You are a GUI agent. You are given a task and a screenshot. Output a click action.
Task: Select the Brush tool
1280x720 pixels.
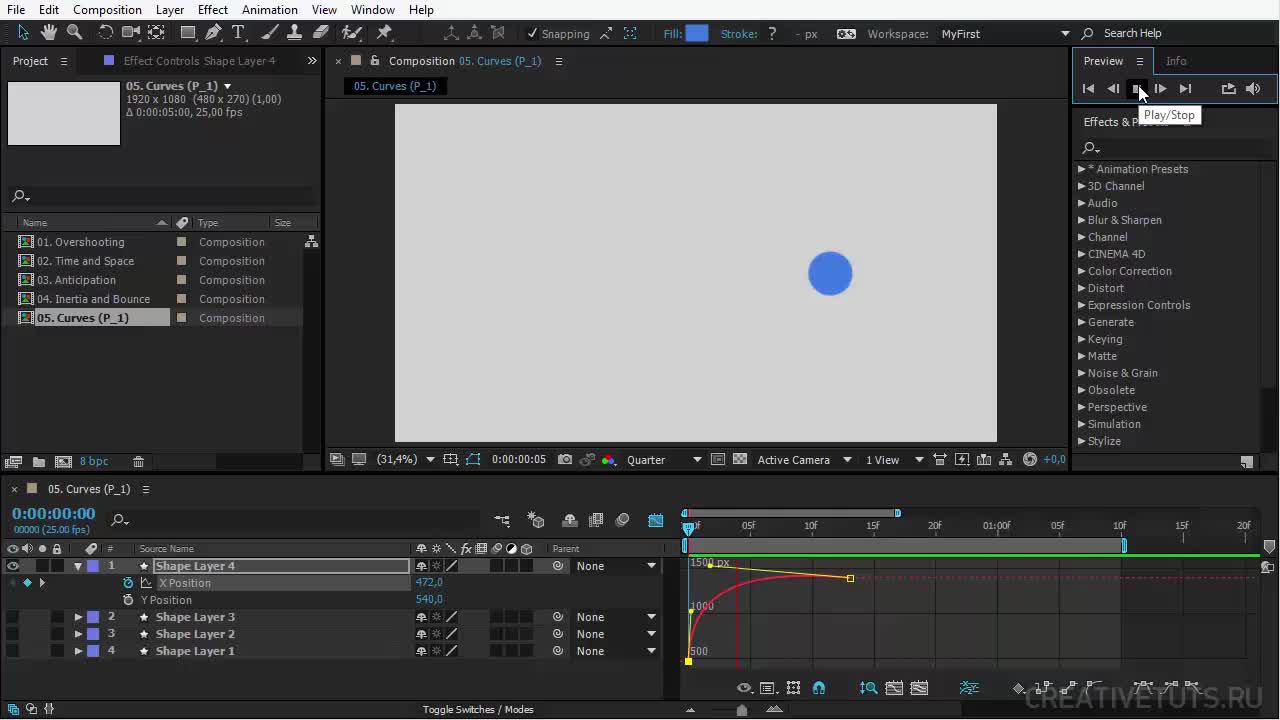click(270, 33)
